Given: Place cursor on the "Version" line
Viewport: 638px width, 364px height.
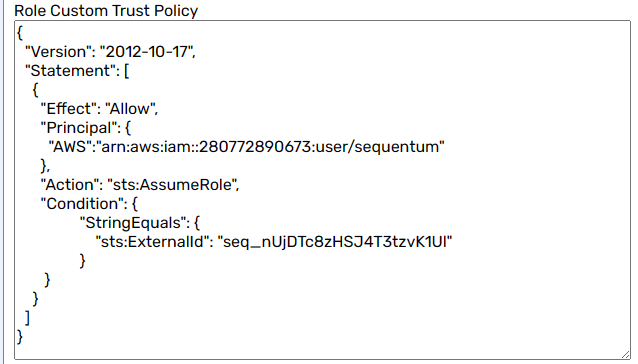Looking at the screenshot, I should (110, 52).
